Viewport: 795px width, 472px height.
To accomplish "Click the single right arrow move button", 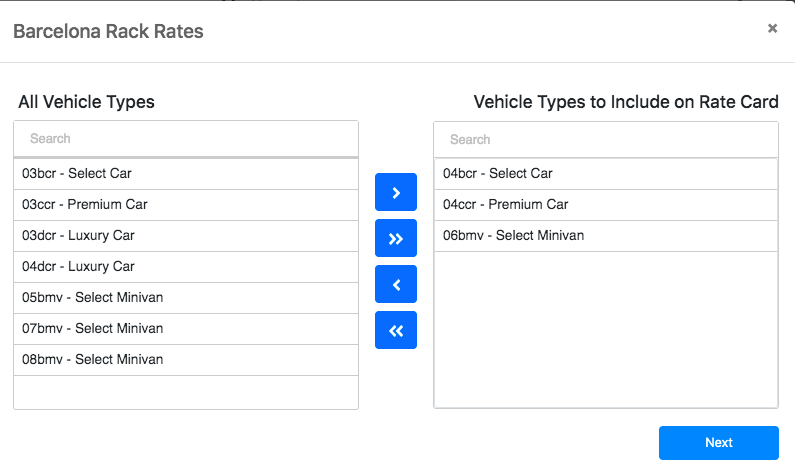I will pos(396,192).
